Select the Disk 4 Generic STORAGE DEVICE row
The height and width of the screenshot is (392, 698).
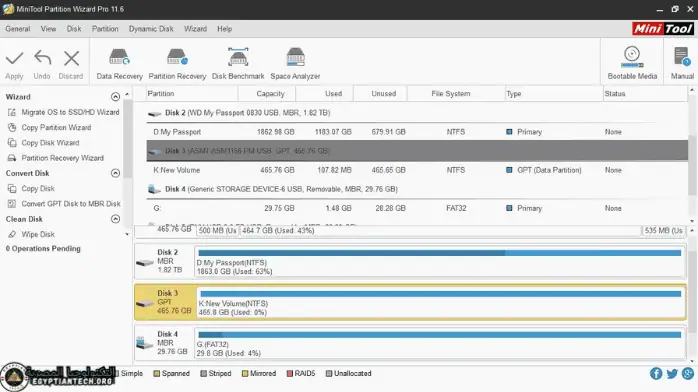[x=417, y=190]
